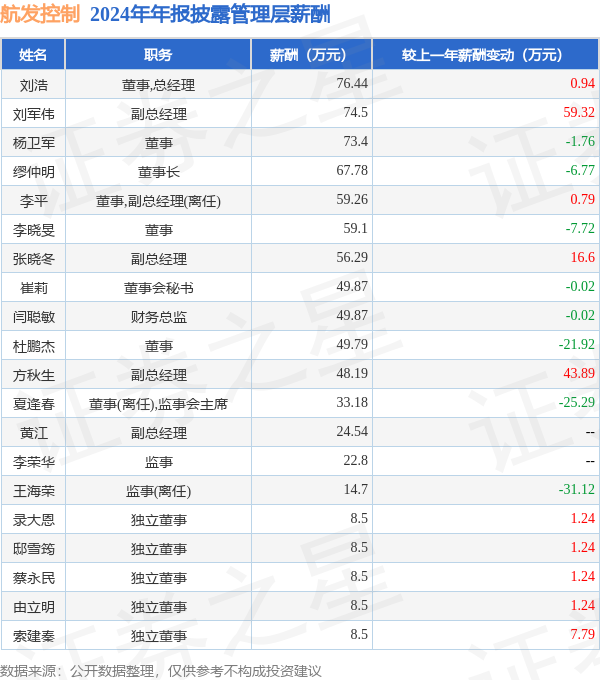This screenshot has width=600, height=680.
Task: Click the name 夏逢春
Action: coord(34,404)
